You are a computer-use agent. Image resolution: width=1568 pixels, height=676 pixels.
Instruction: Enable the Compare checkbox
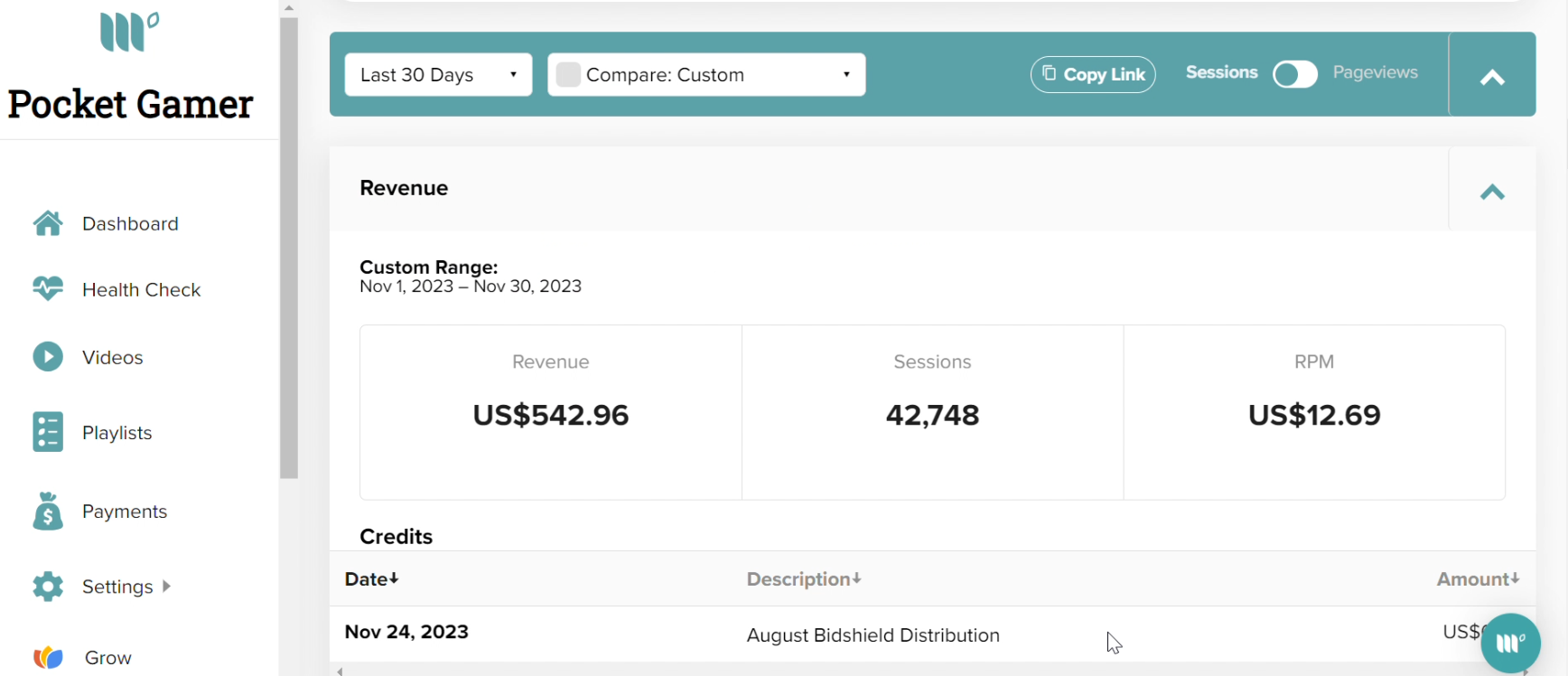(x=568, y=74)
